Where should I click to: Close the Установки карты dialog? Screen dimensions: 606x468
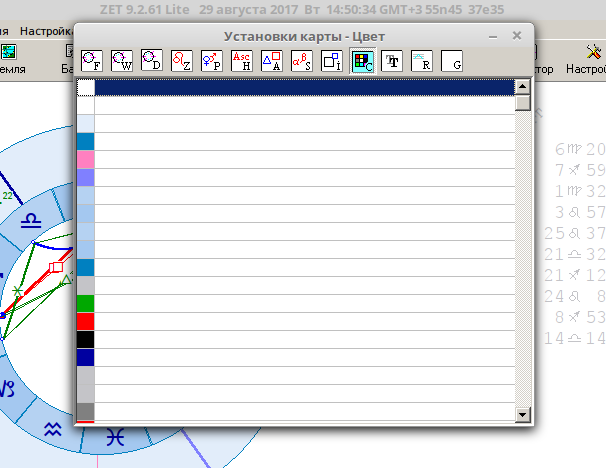(x=516, y=35)
